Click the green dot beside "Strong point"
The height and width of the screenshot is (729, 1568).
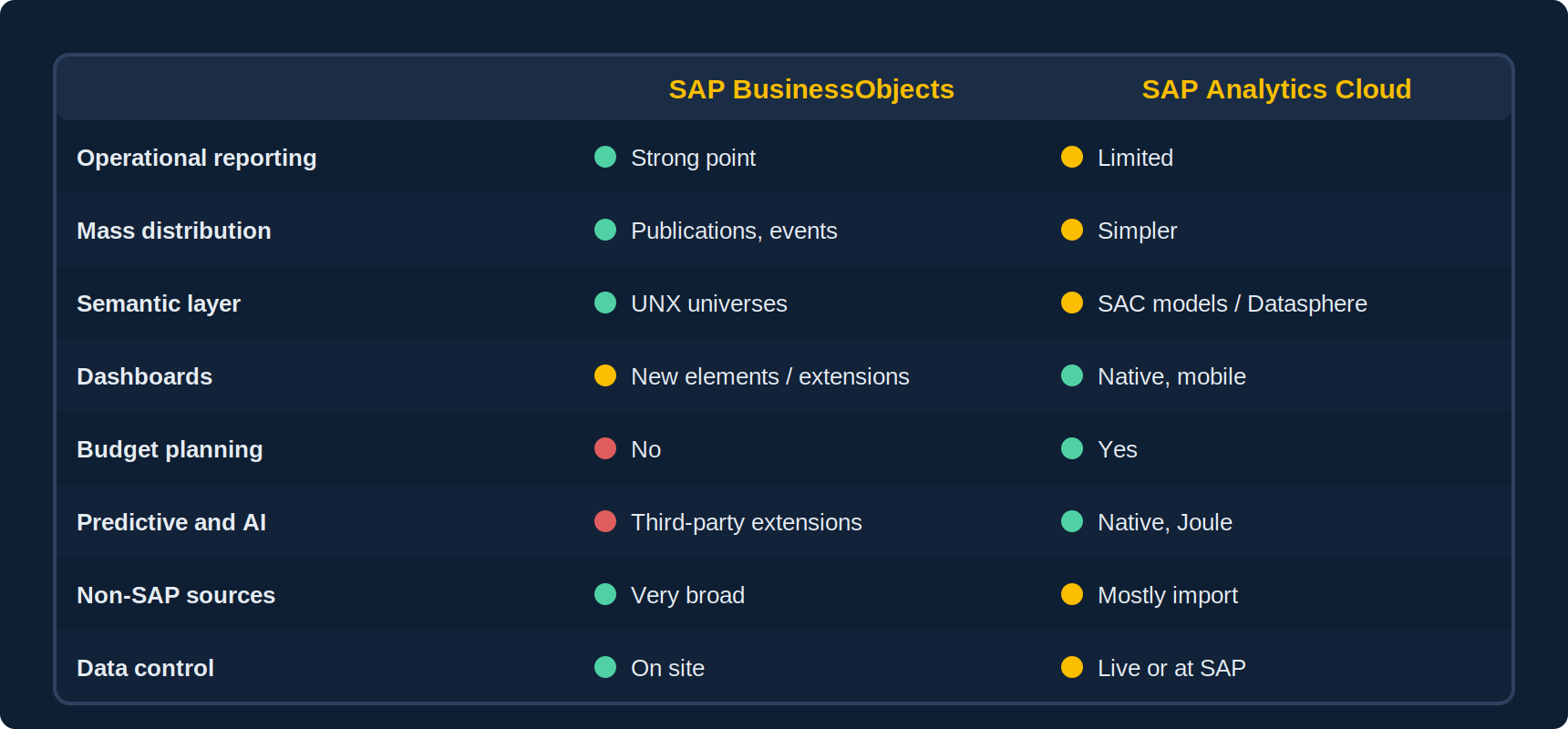pyautogui.click(x=605, y=157)
